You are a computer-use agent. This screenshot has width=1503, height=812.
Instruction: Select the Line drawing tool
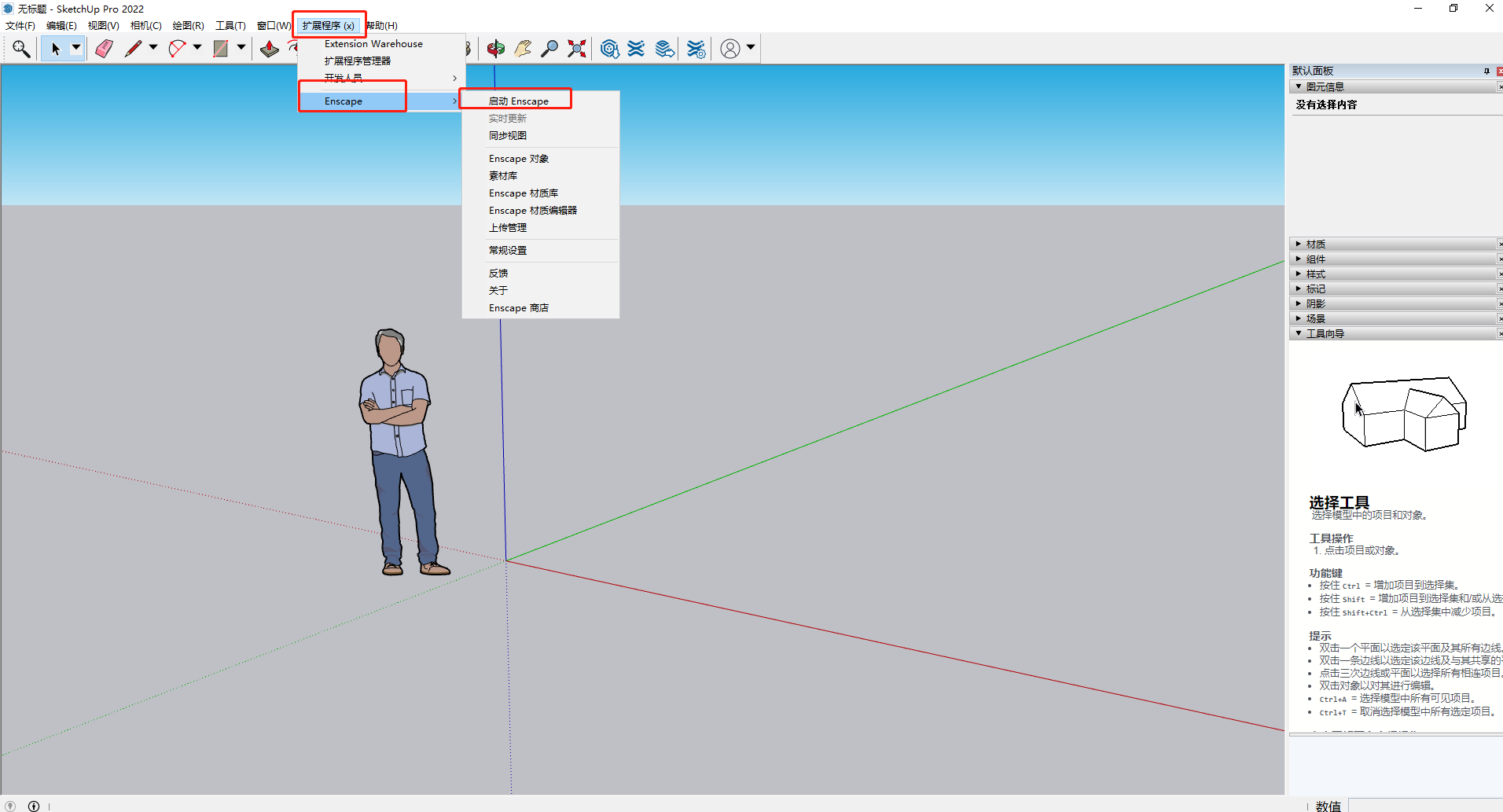pyautogui.click(x=133, y=48)
